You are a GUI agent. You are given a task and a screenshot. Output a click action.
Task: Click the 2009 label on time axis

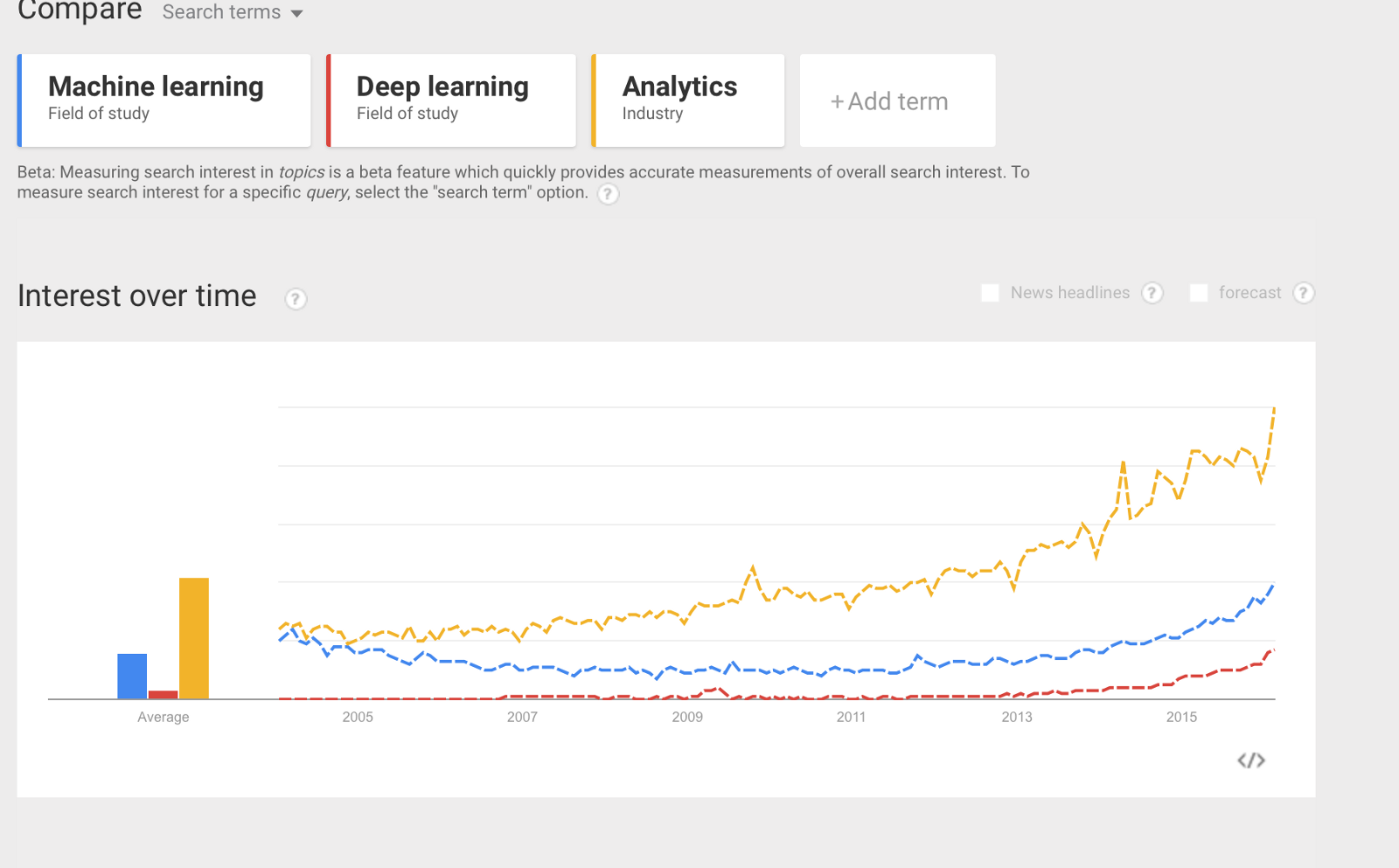(687, 717)
